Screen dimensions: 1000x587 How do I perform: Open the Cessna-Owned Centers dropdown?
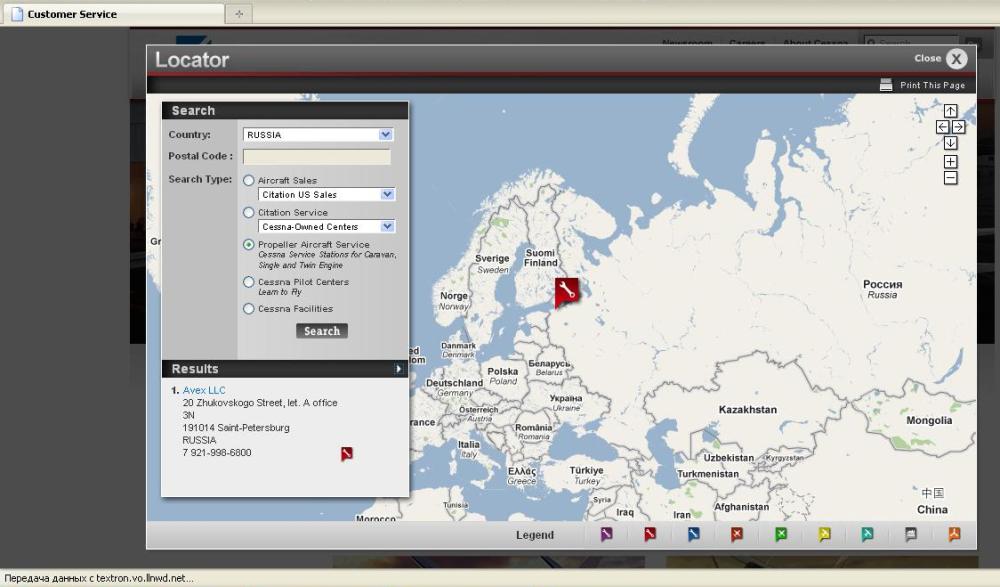click(x=326, y=227)
